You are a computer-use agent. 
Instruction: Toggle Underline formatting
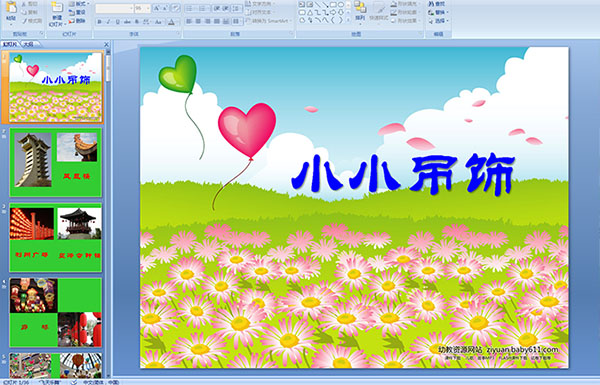click(118, 22)
